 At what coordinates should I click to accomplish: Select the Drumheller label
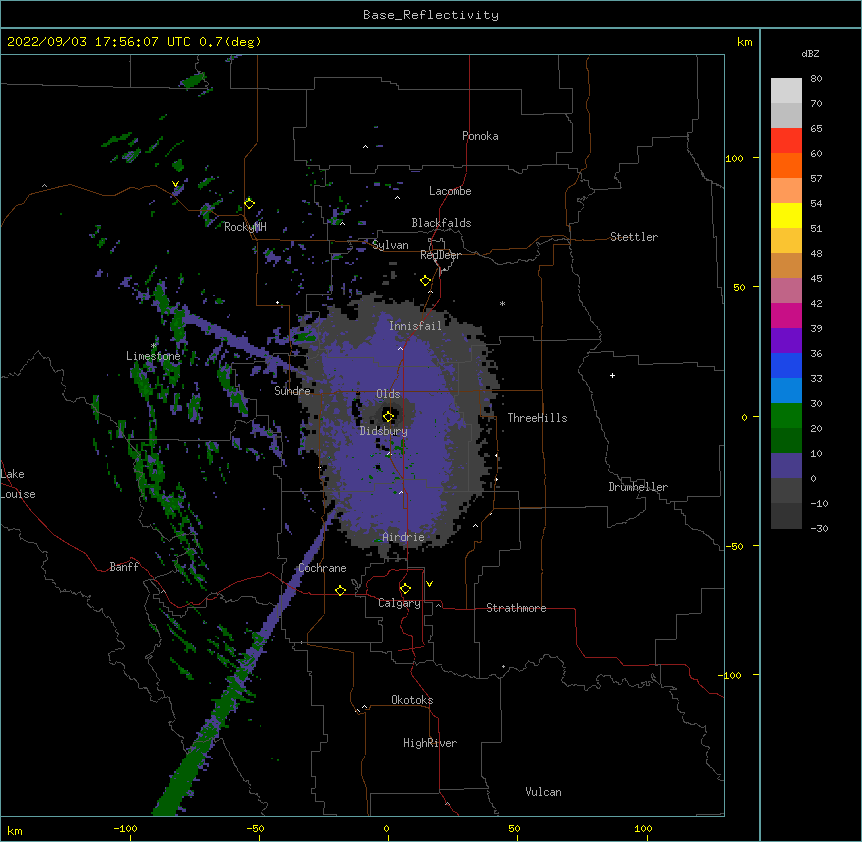[638, 487]
